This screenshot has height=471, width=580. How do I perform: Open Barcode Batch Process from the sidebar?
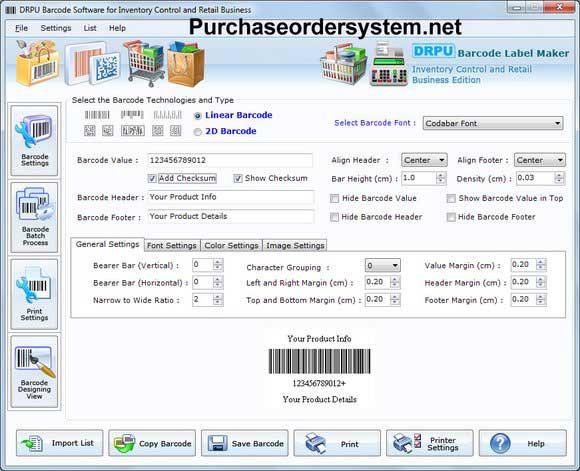[x=34, y=217]
